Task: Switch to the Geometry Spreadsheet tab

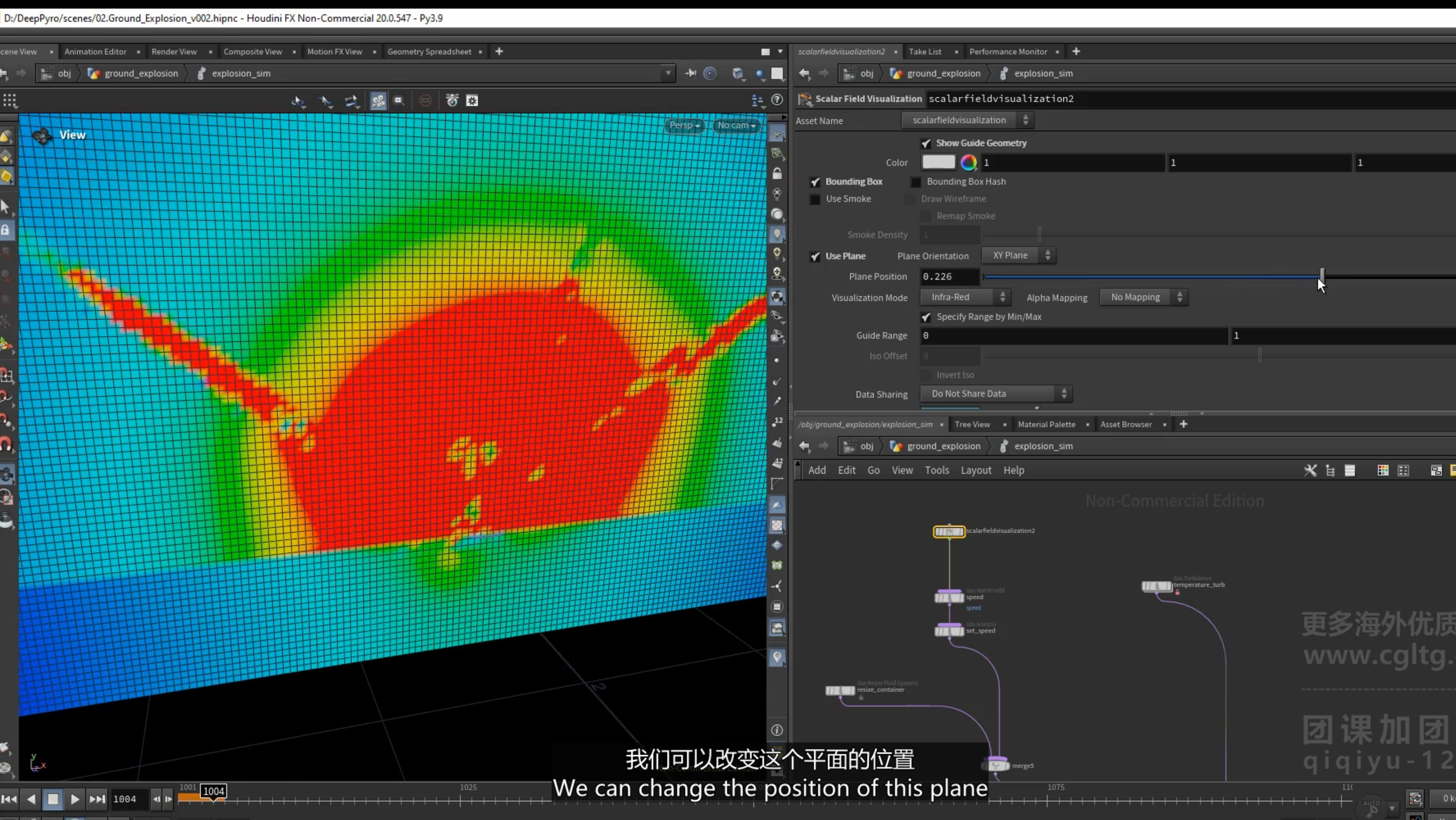Action: (429, 52)
